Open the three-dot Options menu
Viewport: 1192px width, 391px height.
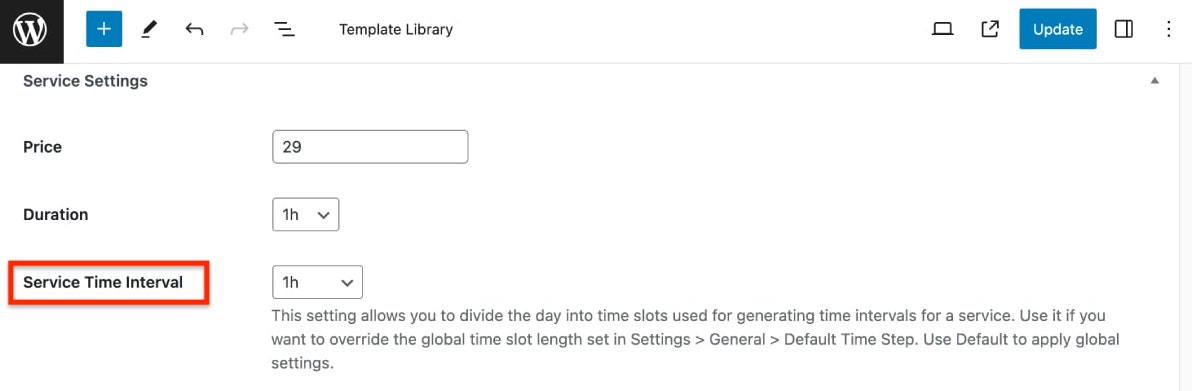point(1169,30)
